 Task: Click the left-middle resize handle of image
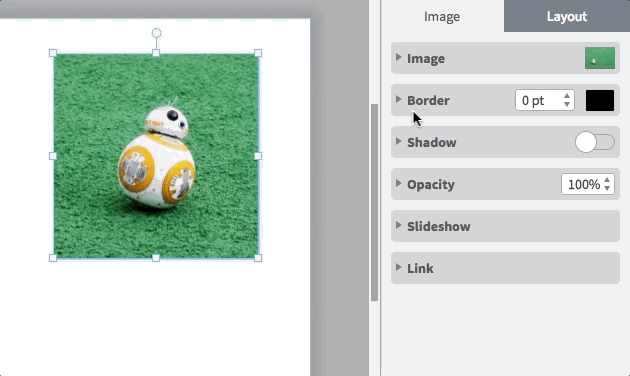tap(53, 156)
